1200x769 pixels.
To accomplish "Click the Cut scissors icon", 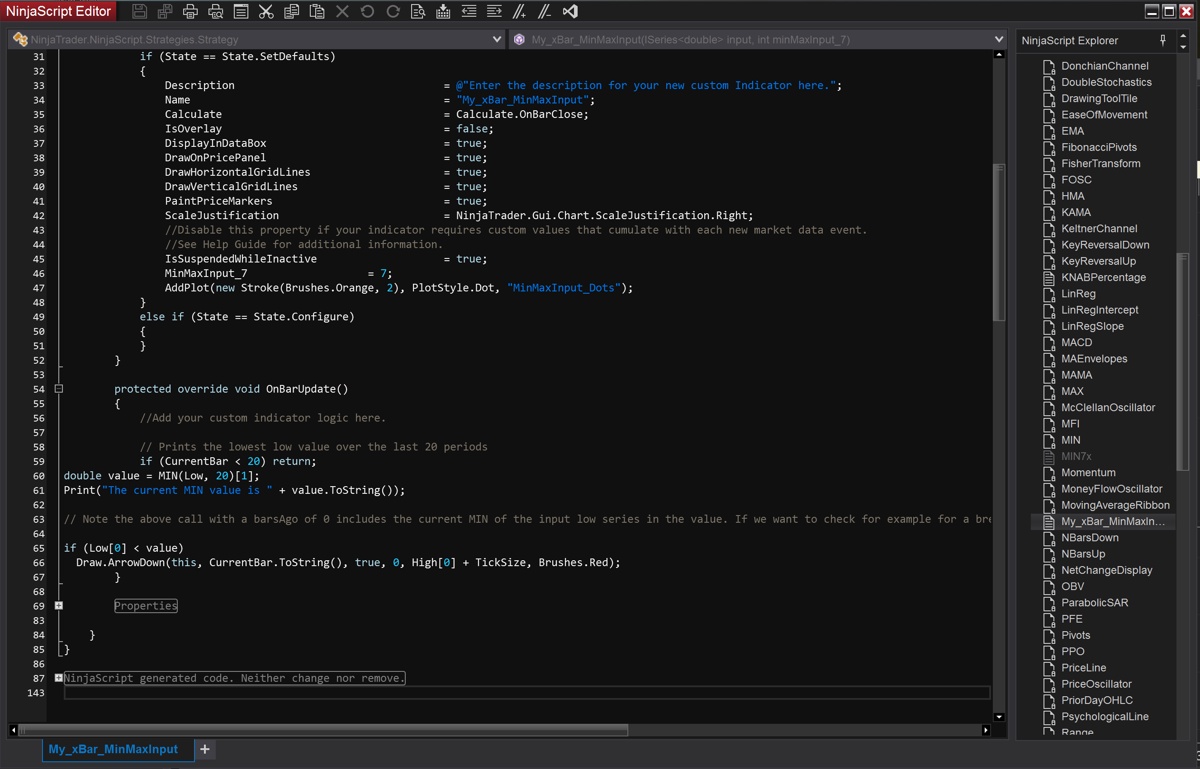I will tap(266, 12).
